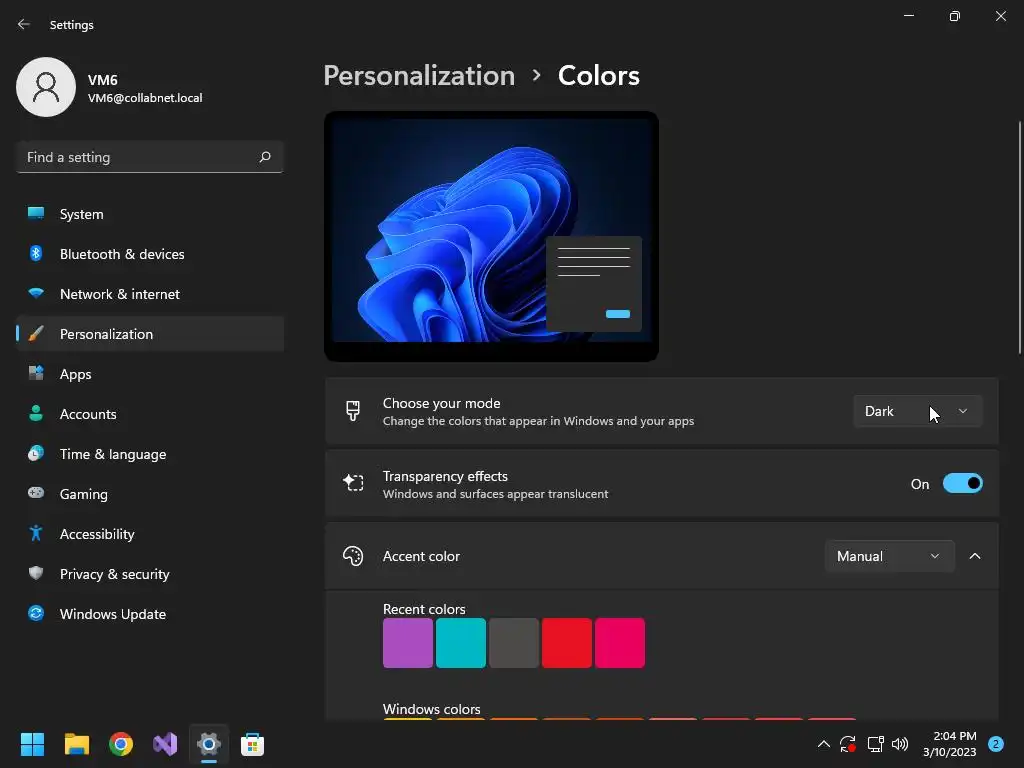Open the notification center badge
Image resolution: width=1024 pixels, height=768 pixels.
pos(996,744)
